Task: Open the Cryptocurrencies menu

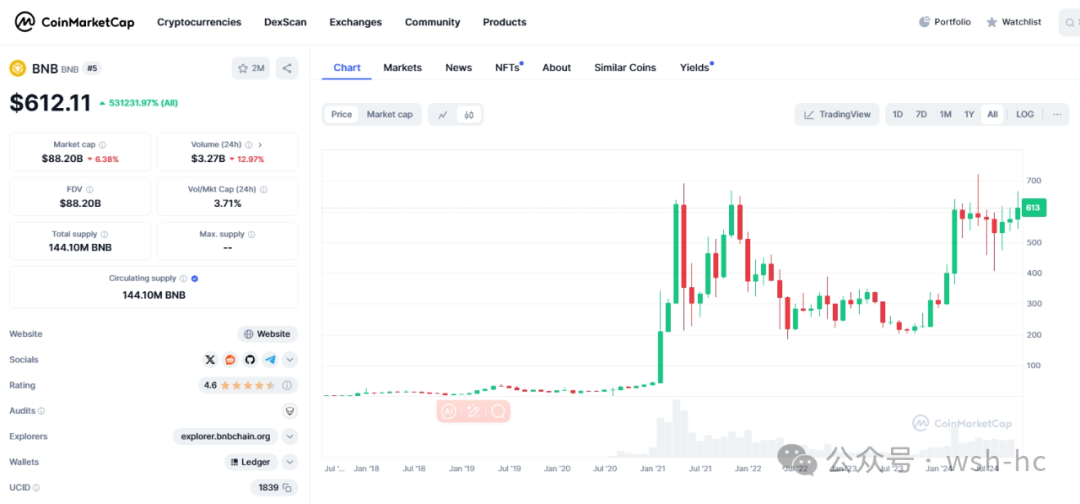Action: (199, 22)
